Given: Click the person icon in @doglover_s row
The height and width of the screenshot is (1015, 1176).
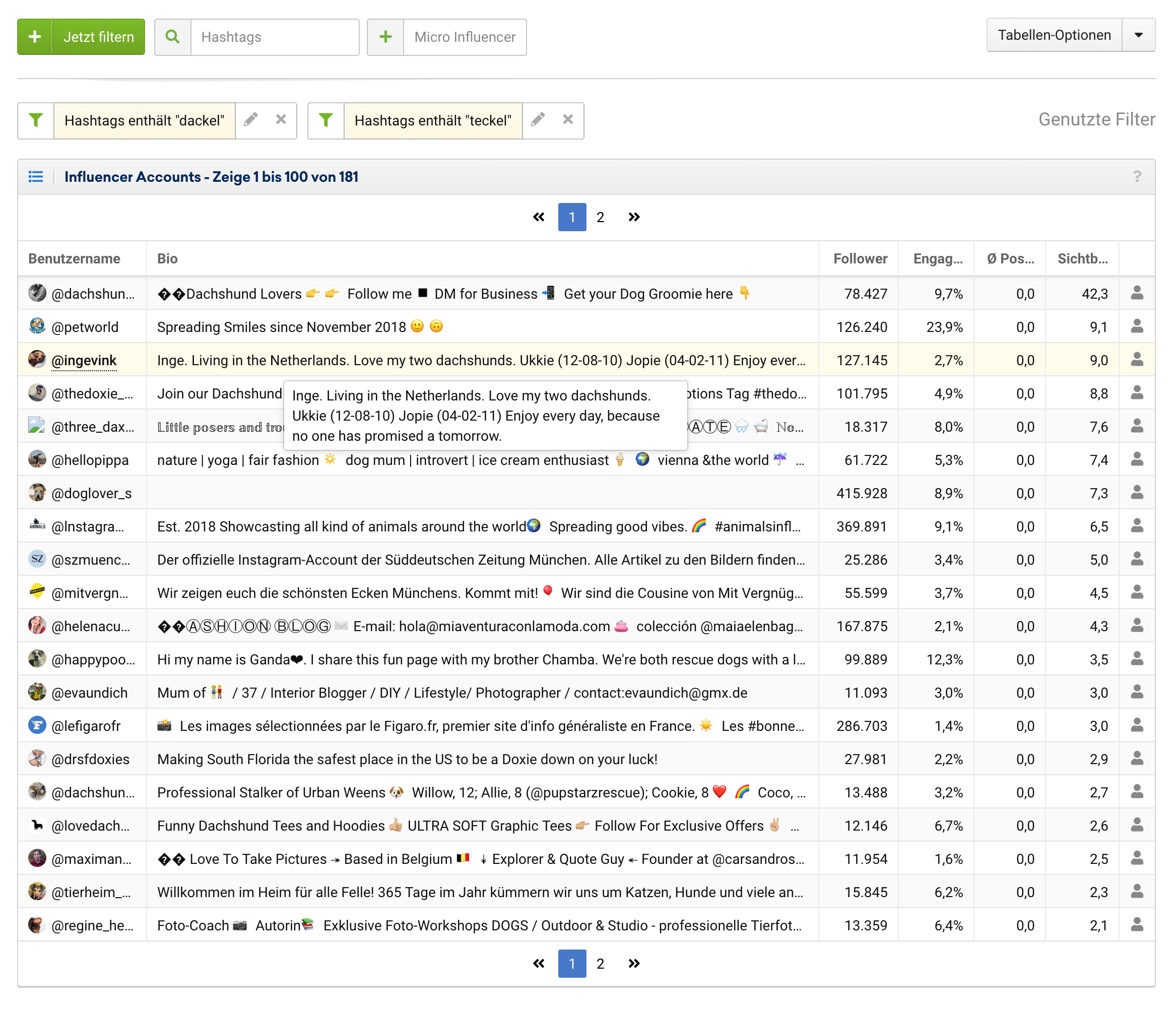Looking at the screenshot, I should pyautogui.click(x=1136, y=493).
